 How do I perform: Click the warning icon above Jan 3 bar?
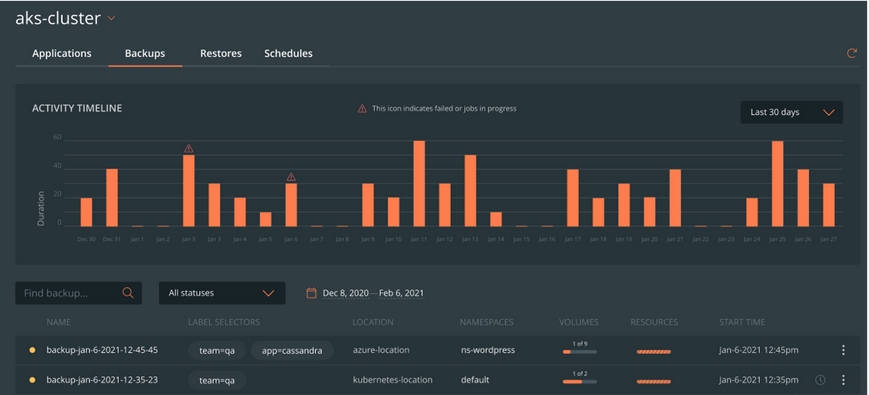pyautogui.click(x=188, y=148)
